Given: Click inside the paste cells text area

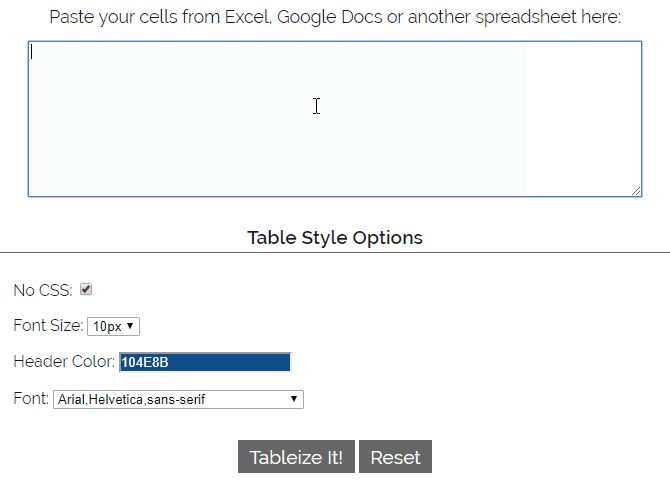Looking at the screenshot, I should (334, 118).
